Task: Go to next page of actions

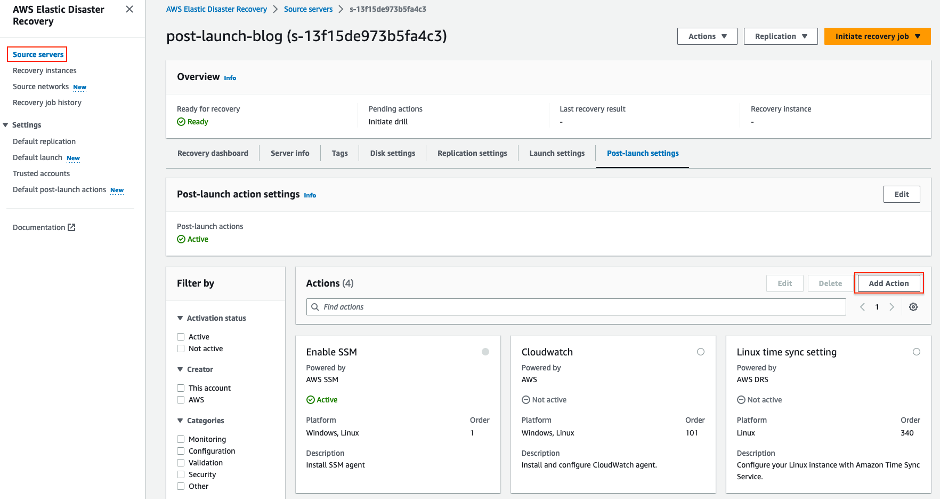Action: point(892,307)
